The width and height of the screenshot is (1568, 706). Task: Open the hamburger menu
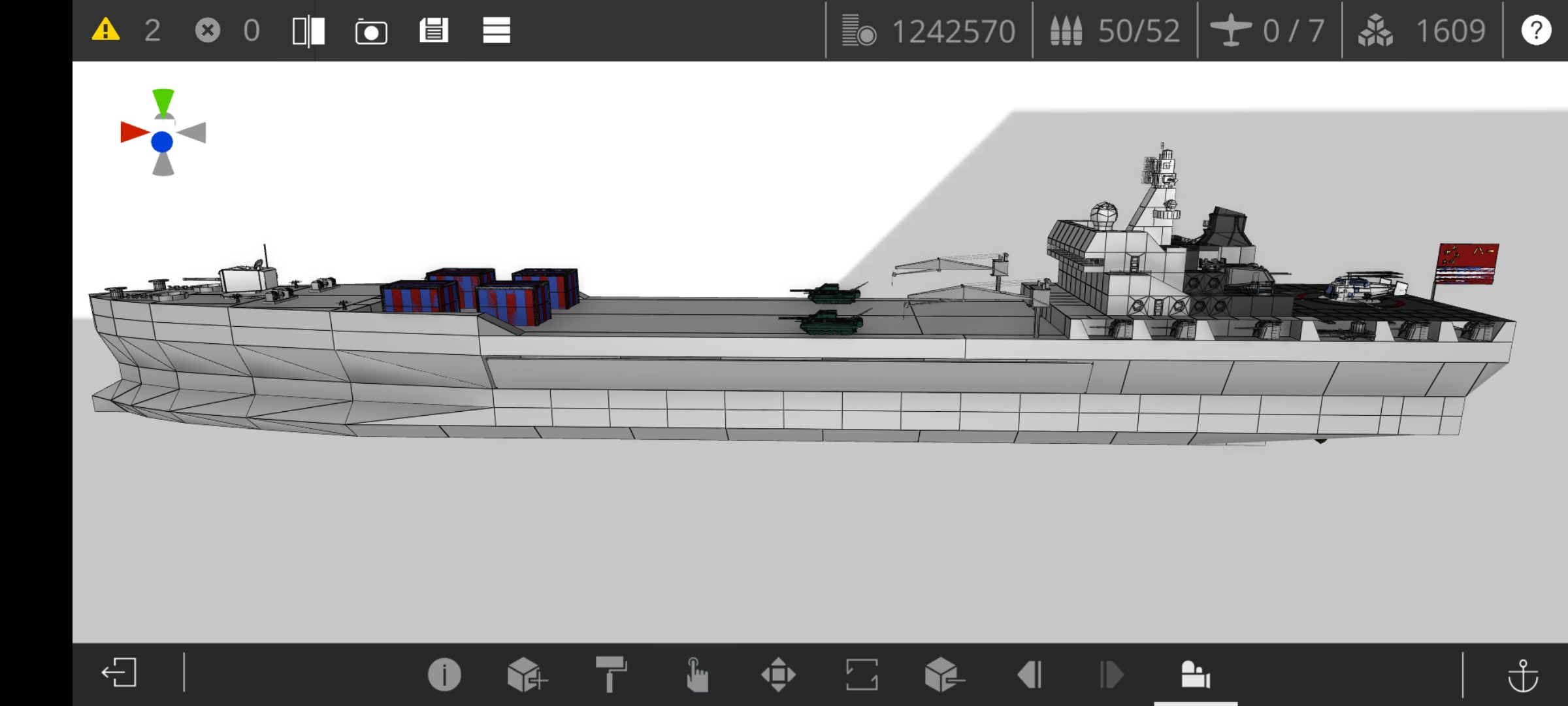(497, 31)
